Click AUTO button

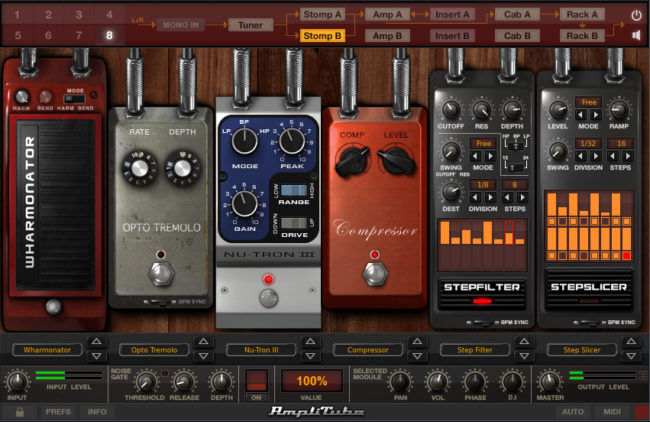(572, 412)
